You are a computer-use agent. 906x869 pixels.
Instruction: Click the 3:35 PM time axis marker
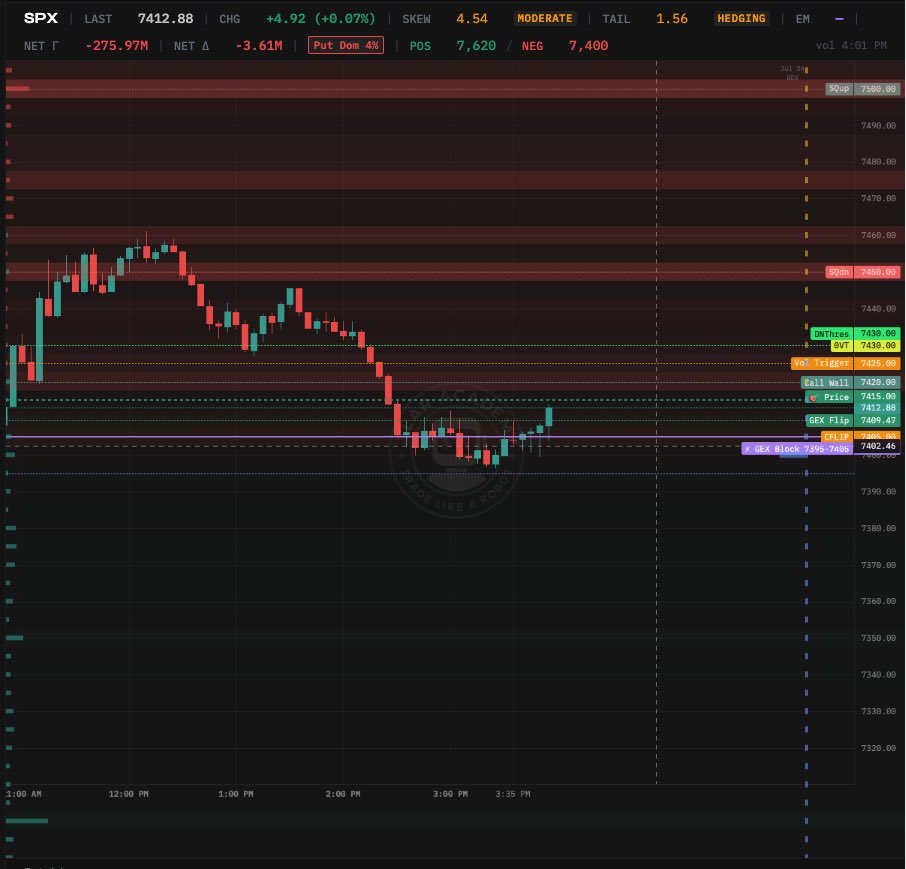coord(513,794)
